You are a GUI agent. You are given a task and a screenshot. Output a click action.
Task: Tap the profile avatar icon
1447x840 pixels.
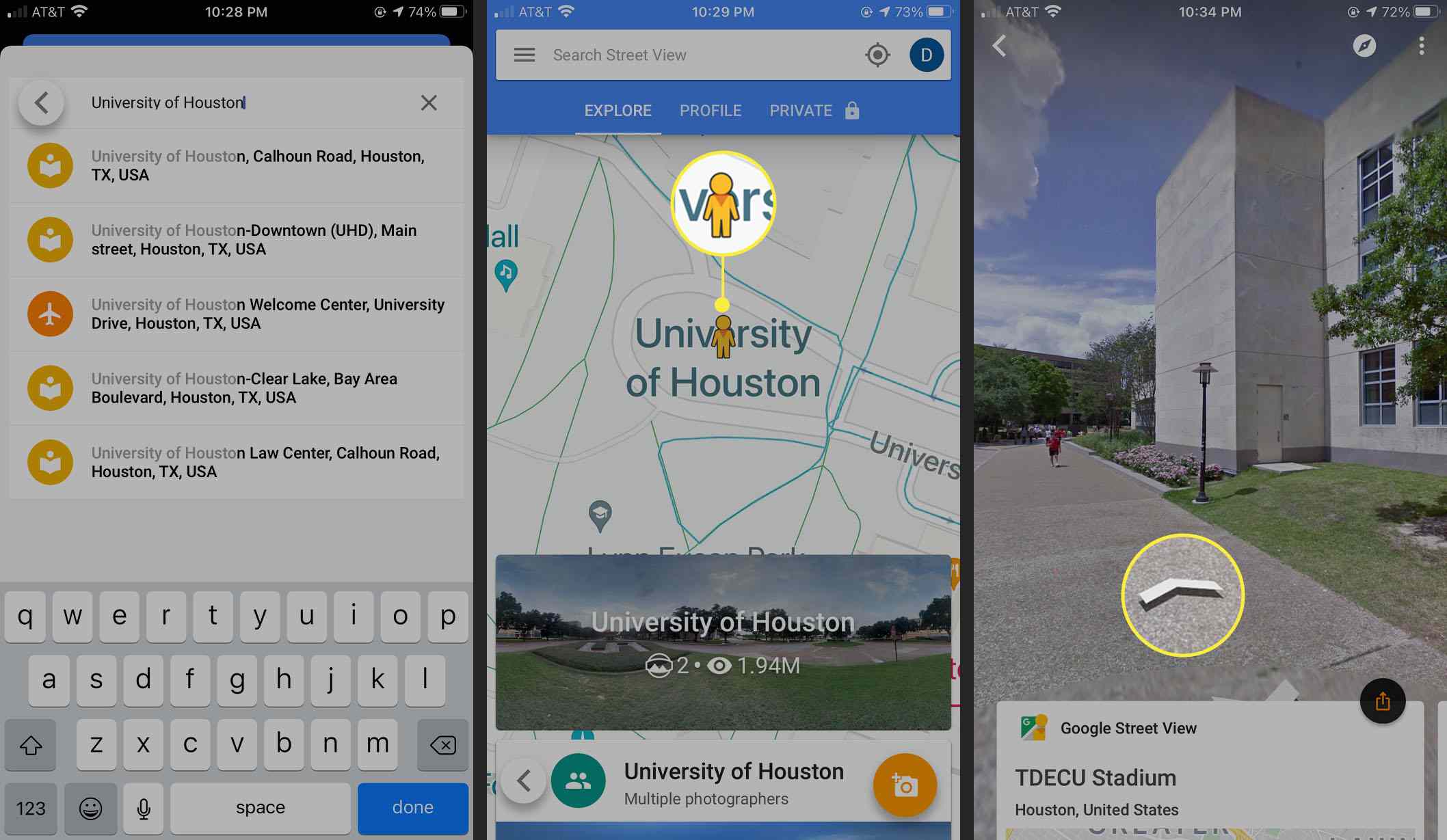tap(924, 54)
